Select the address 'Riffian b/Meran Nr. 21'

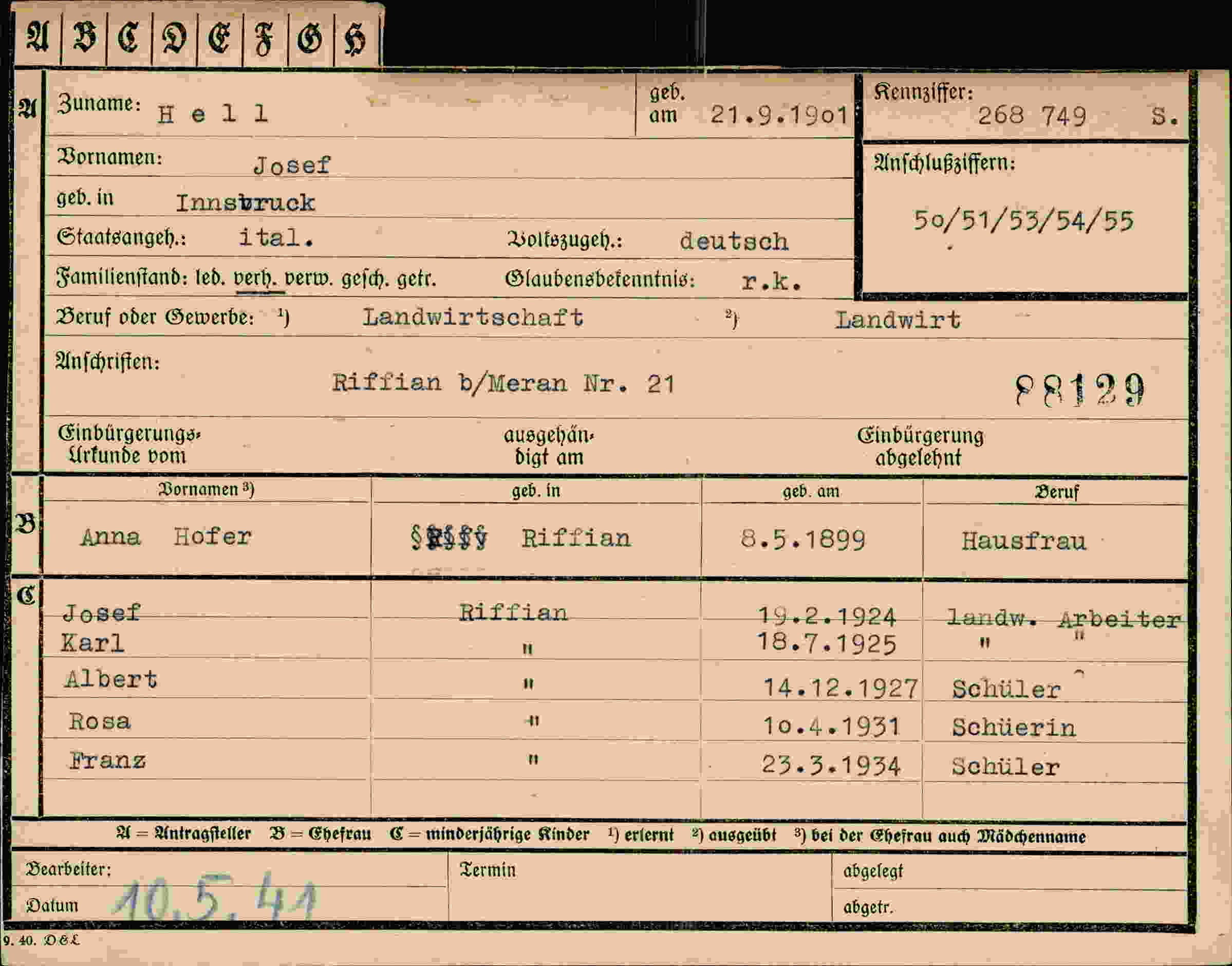point(503,383)
